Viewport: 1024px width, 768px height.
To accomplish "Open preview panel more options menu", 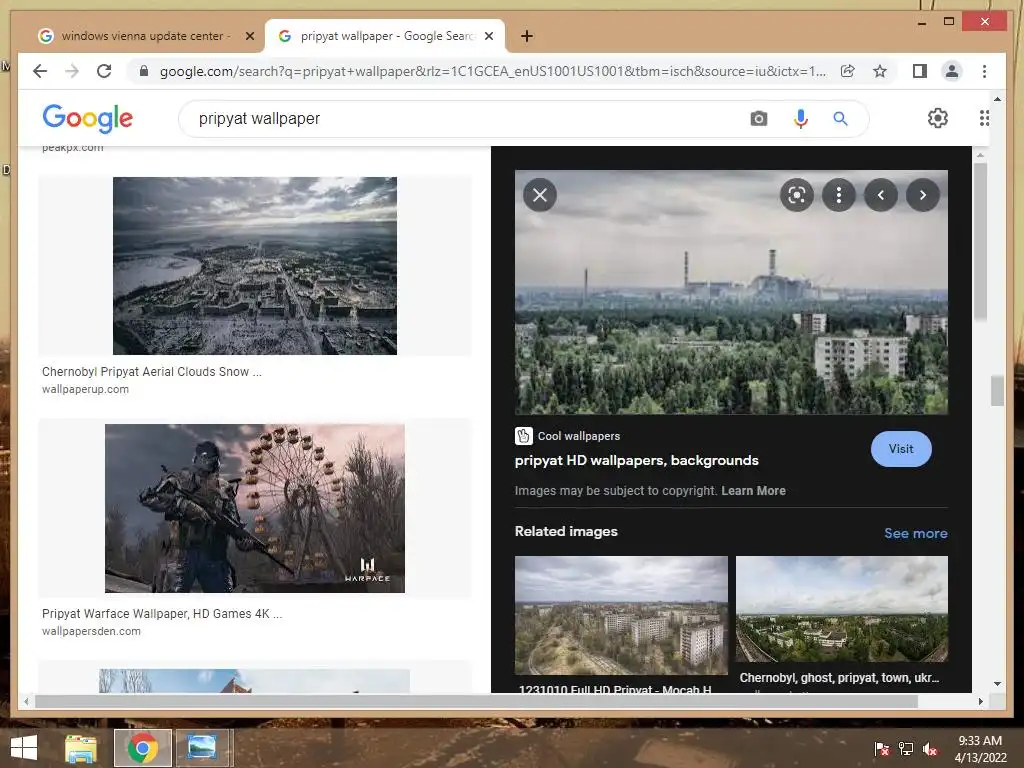I will tap(839, 195).
